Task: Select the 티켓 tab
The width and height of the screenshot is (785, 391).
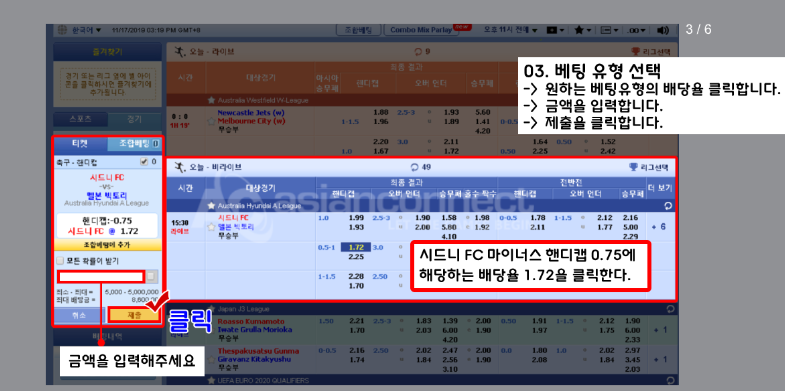Action: [x=81, y=144]
